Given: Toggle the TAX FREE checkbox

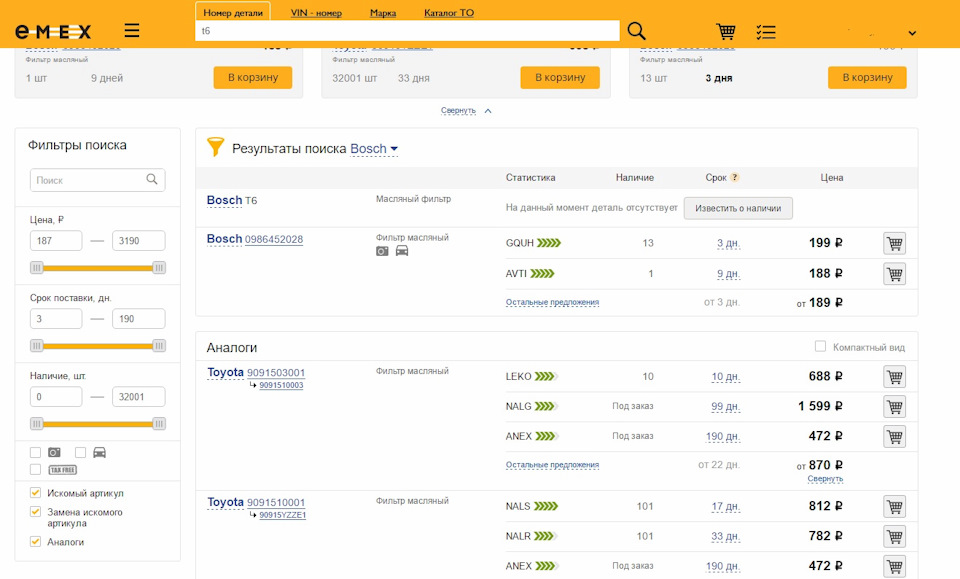Looking at the screenshot, I should click(x=36, y=469).
